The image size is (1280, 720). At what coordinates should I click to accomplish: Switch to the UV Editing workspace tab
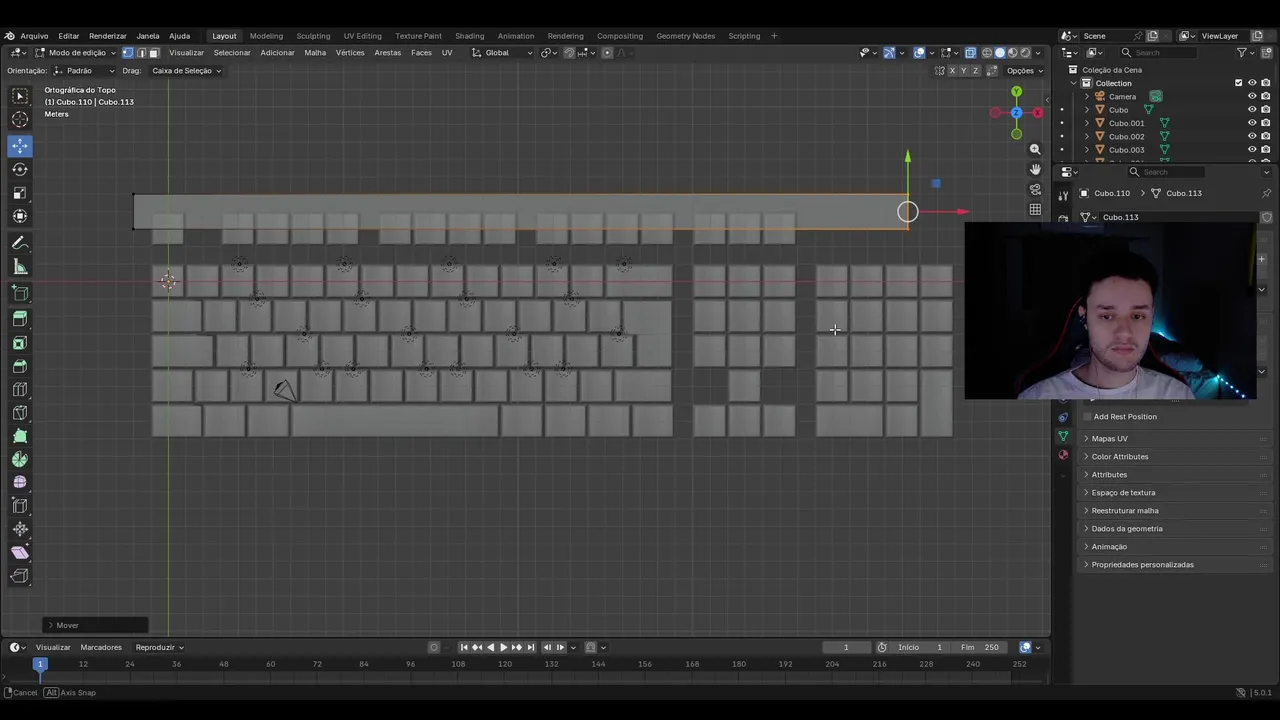tap(362, 36)
